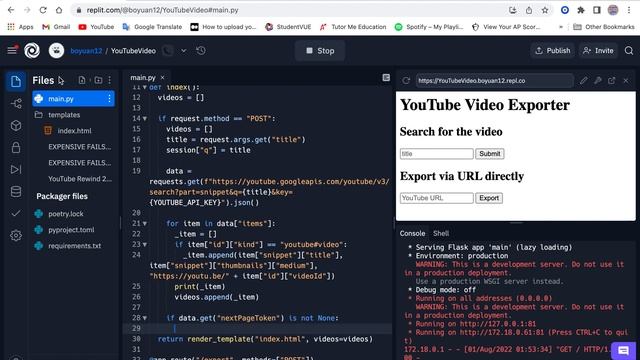Open the boyuan12 user avatar
The image size is (640, 360).
click(56, 51)
